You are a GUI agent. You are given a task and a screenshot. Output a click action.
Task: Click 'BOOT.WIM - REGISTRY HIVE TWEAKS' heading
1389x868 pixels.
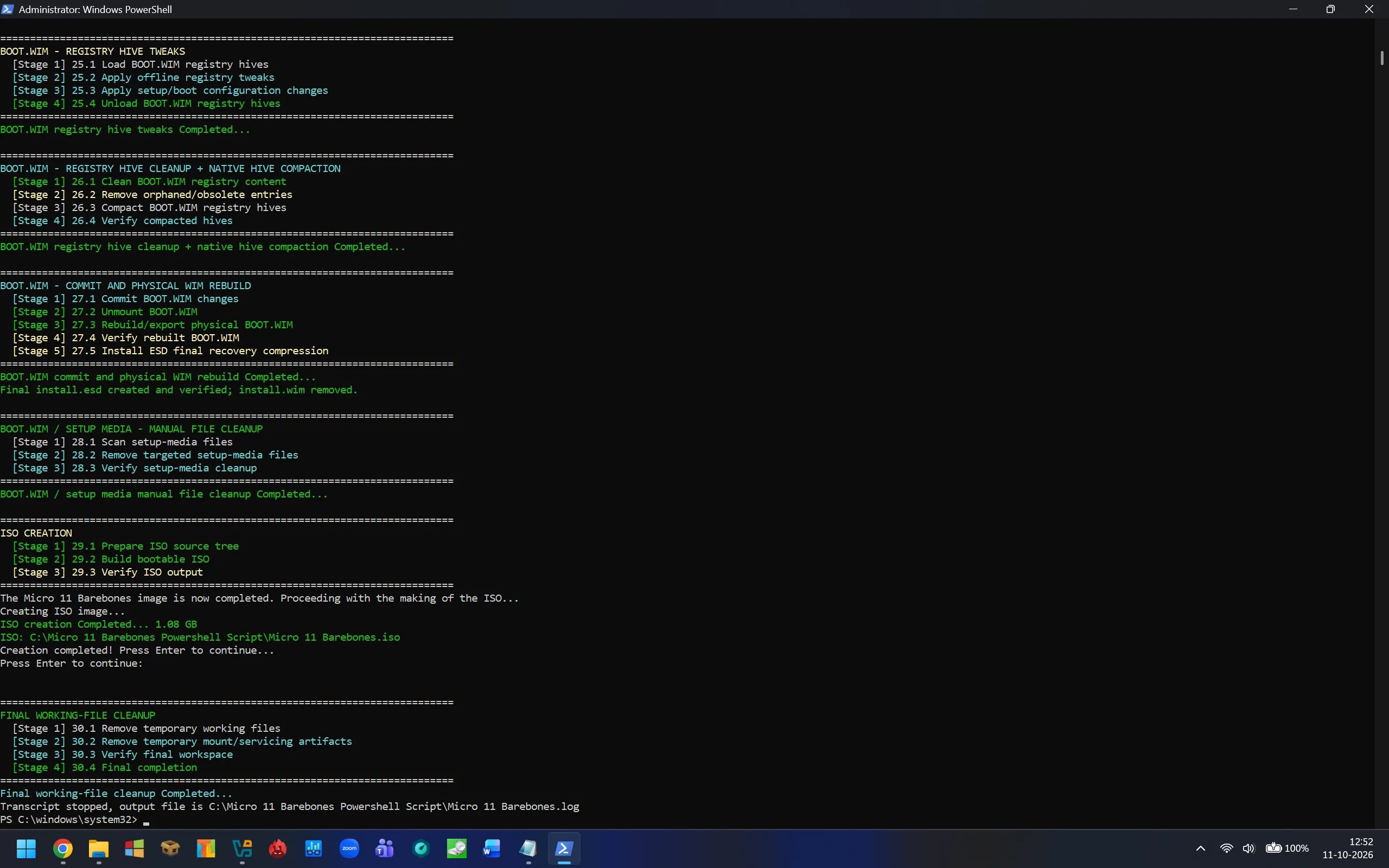[93, 52]
